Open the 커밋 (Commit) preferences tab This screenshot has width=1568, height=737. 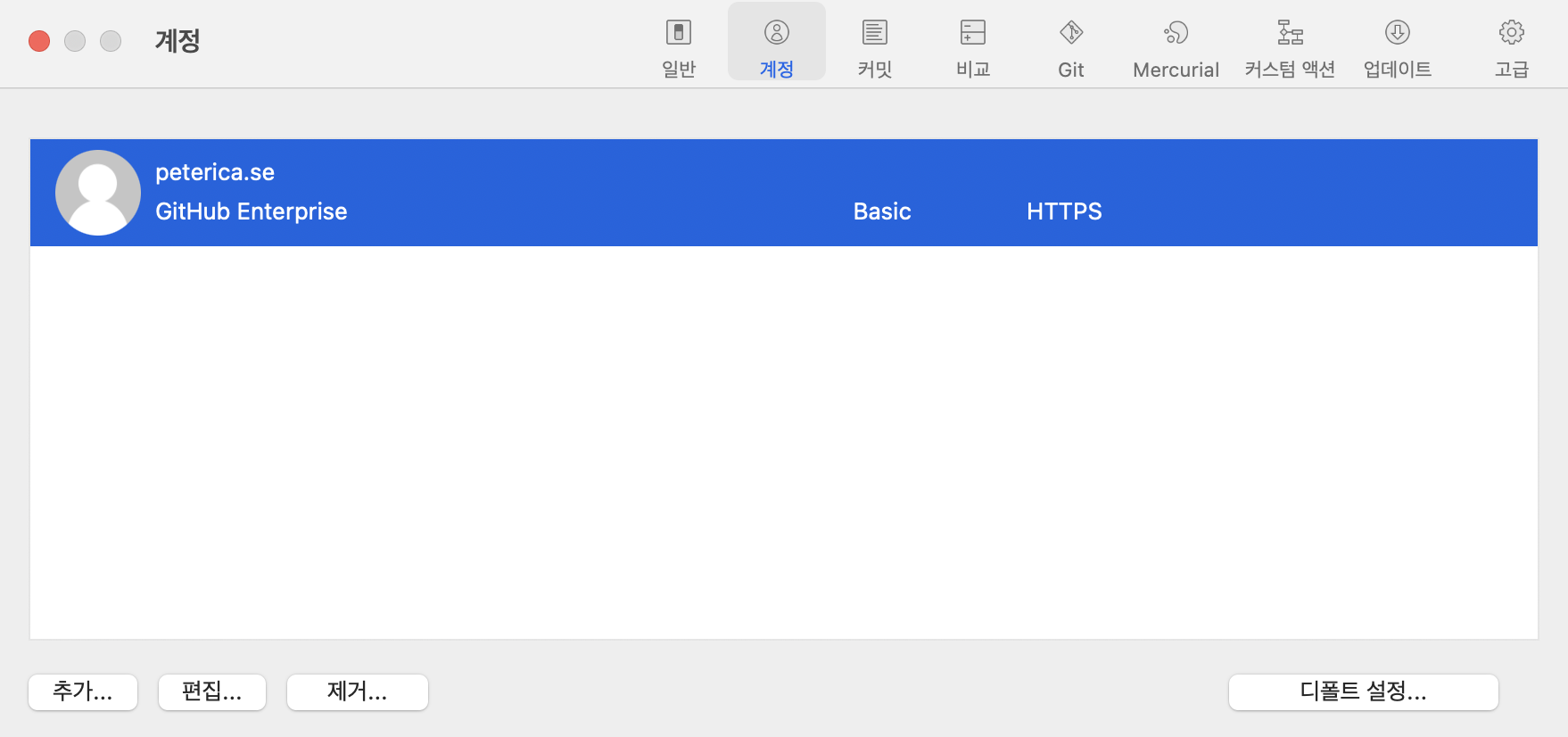pos(875,48)
